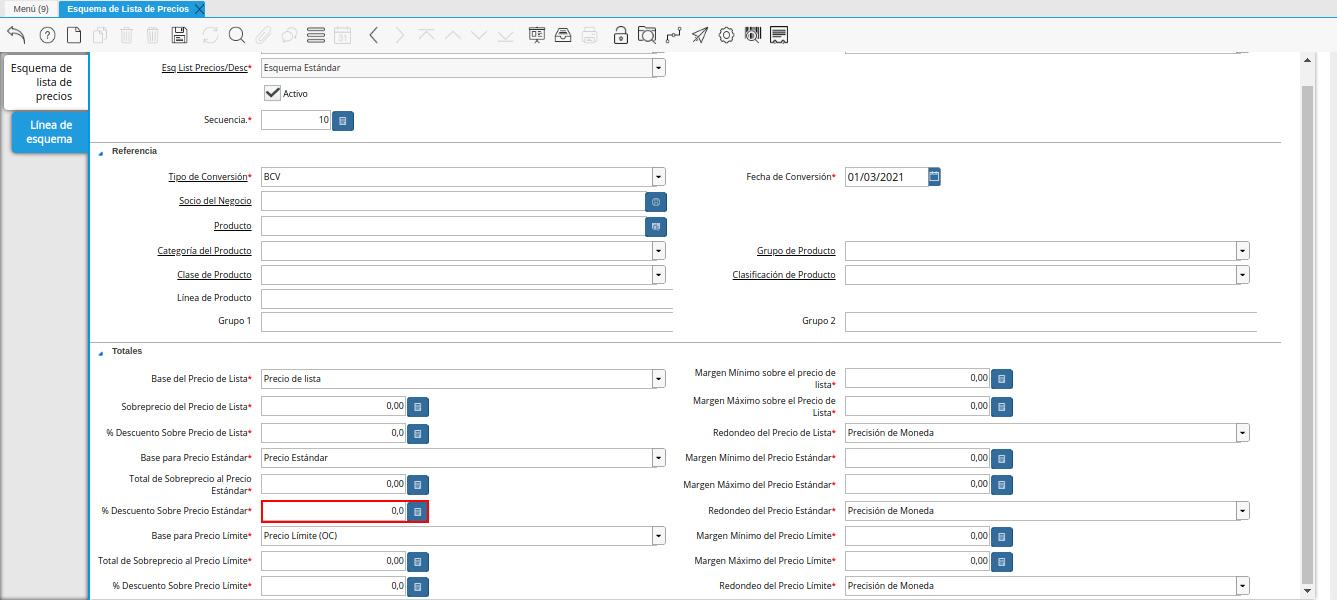Expand Esq List Precios/Desc dropdown

point(659,68)
